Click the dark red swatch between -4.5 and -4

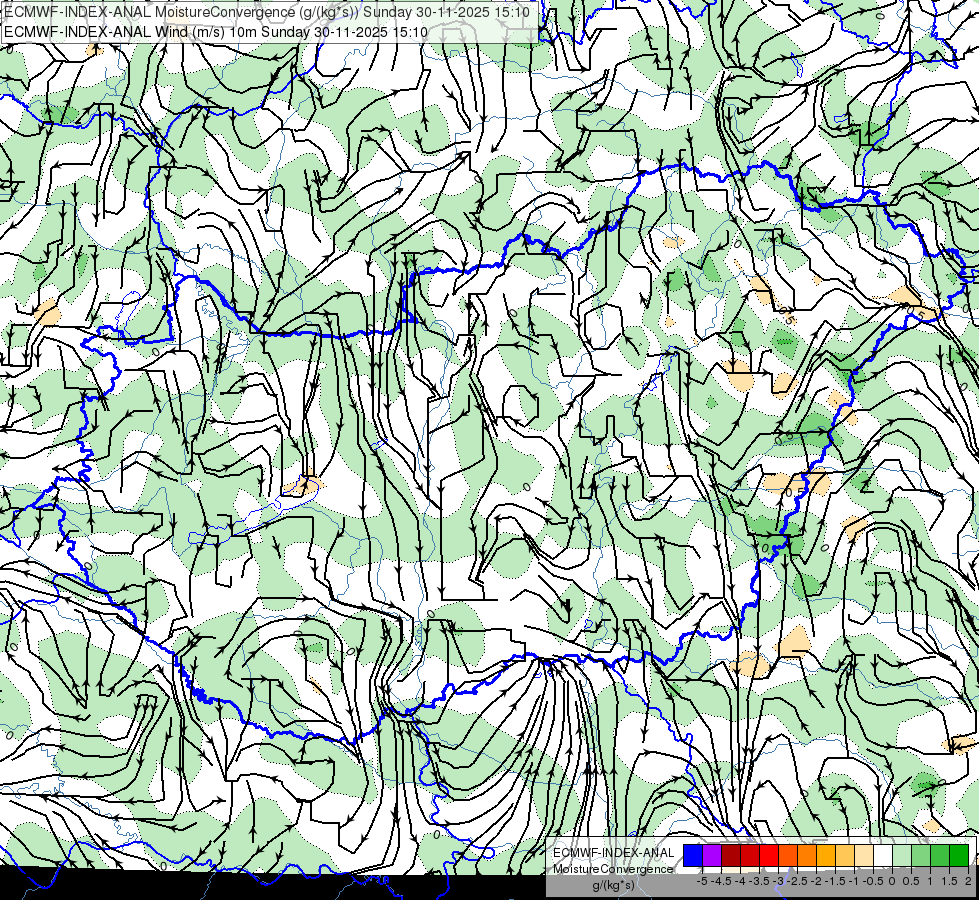(731, 856)
